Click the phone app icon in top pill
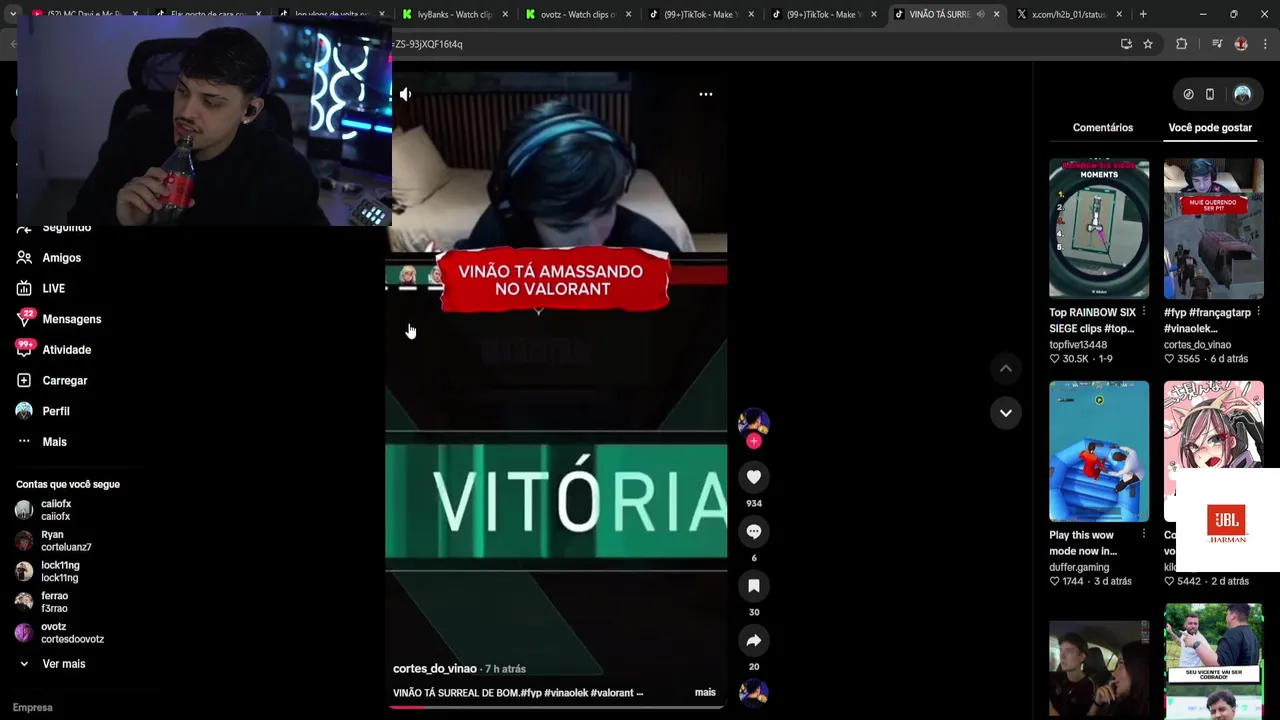 (x=1210, y=94)
